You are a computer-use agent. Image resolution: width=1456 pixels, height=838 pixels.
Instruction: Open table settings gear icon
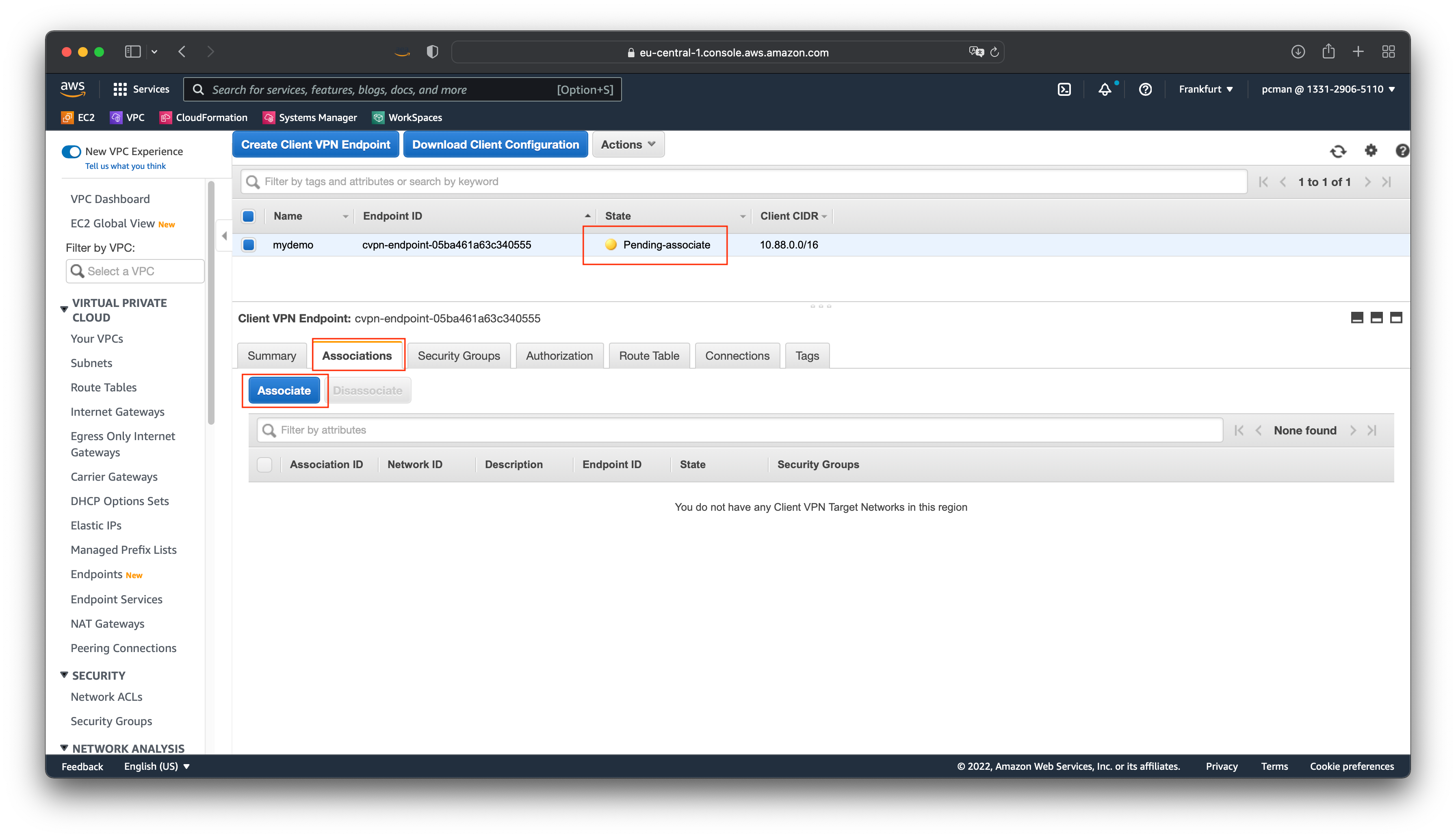[x=1371, y=150]
